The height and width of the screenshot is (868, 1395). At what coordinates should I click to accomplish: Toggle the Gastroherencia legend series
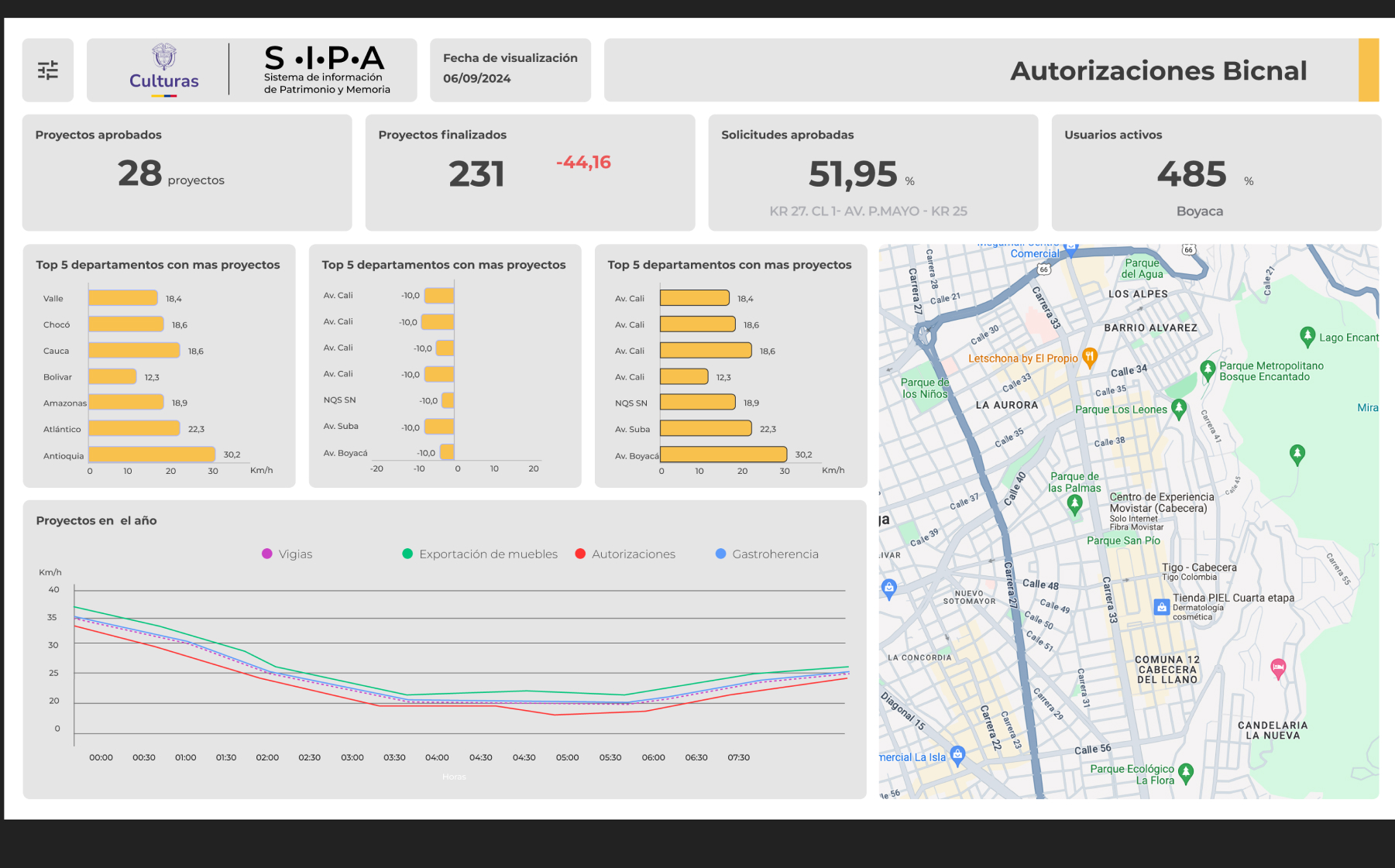767,554
